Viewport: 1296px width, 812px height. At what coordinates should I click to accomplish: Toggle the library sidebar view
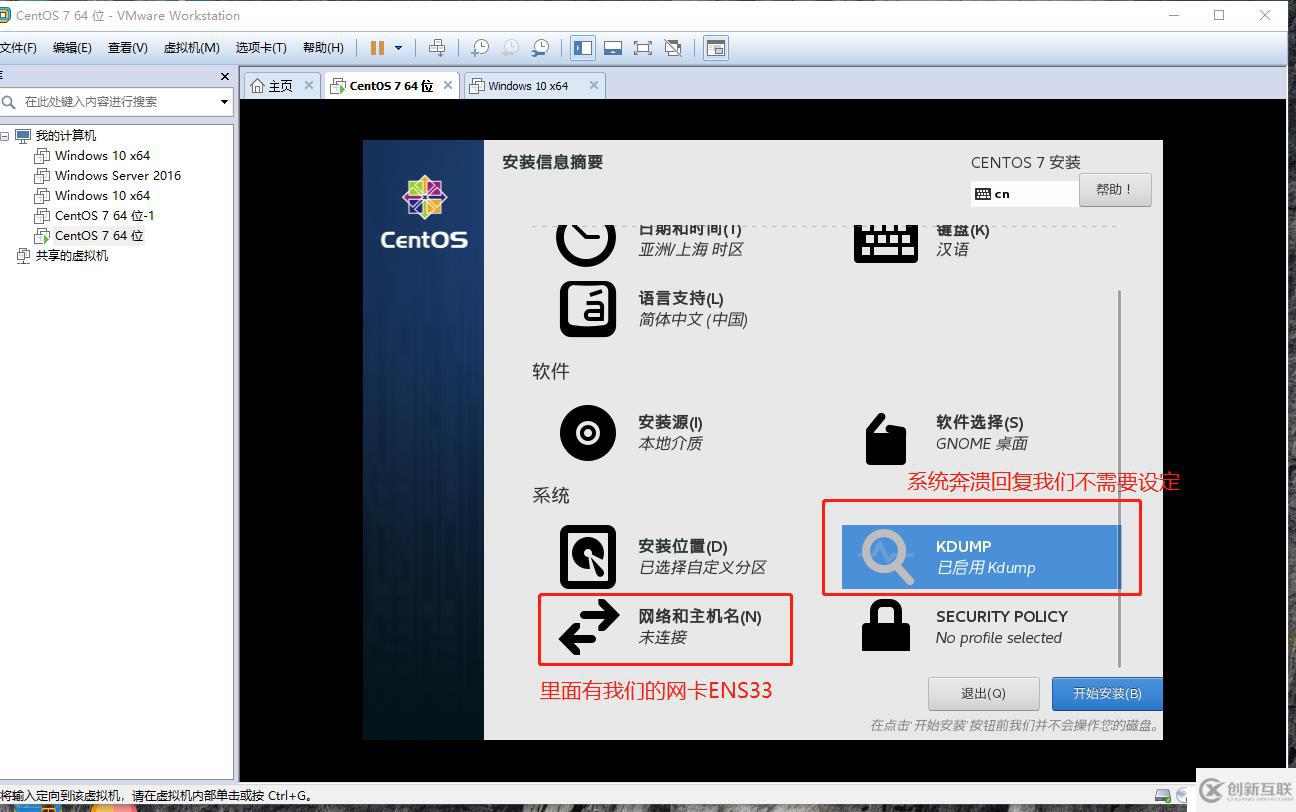[x=583, y=48]
